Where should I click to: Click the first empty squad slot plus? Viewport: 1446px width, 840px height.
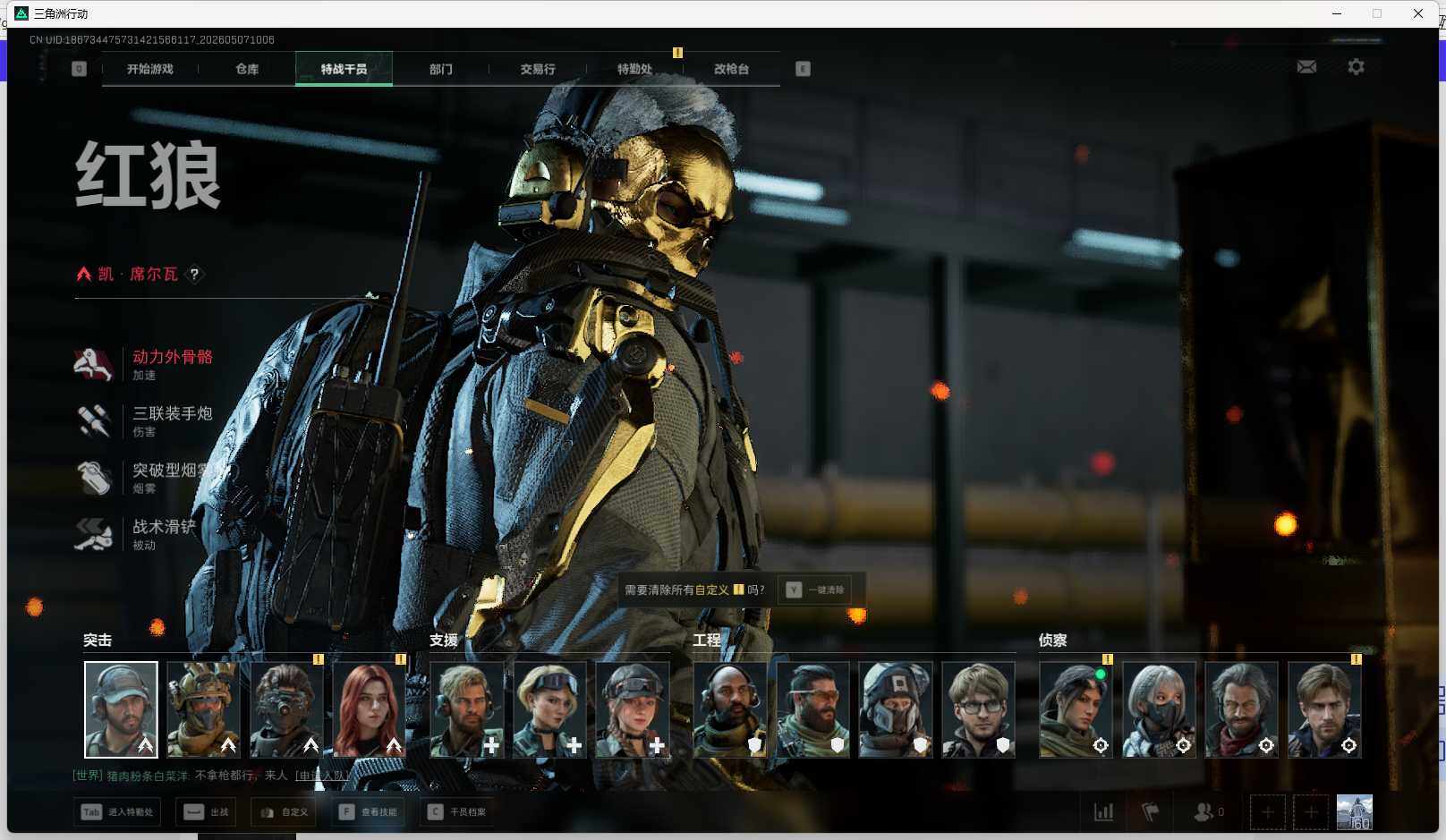click(x=1267, y=812)
